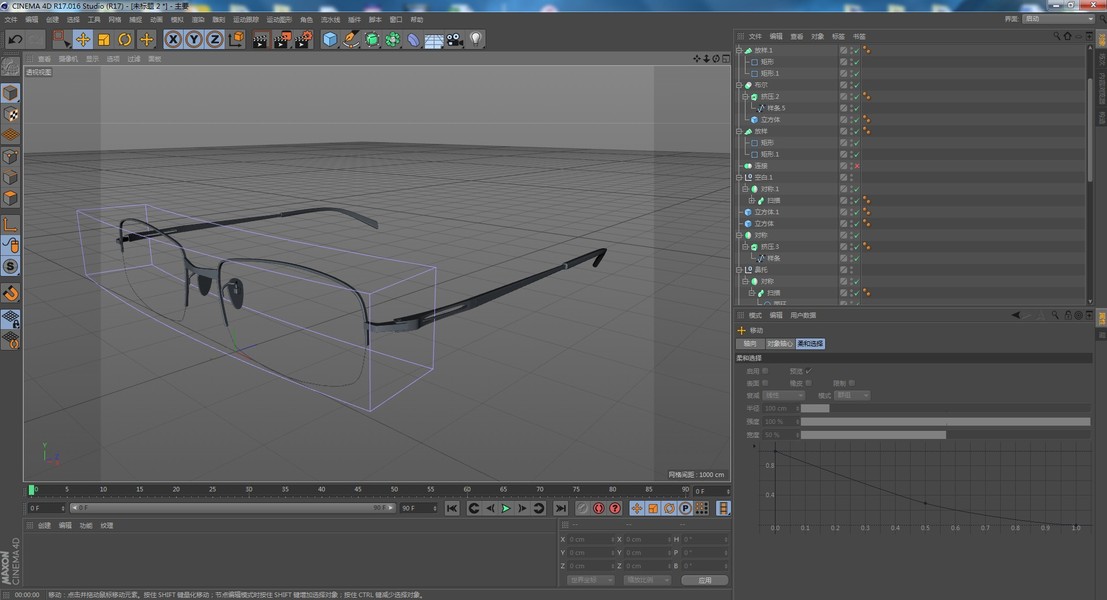Select the Scale tool icon
Image resolution: width=1107 pixels, height=600 pixels.
click(104, 40)
